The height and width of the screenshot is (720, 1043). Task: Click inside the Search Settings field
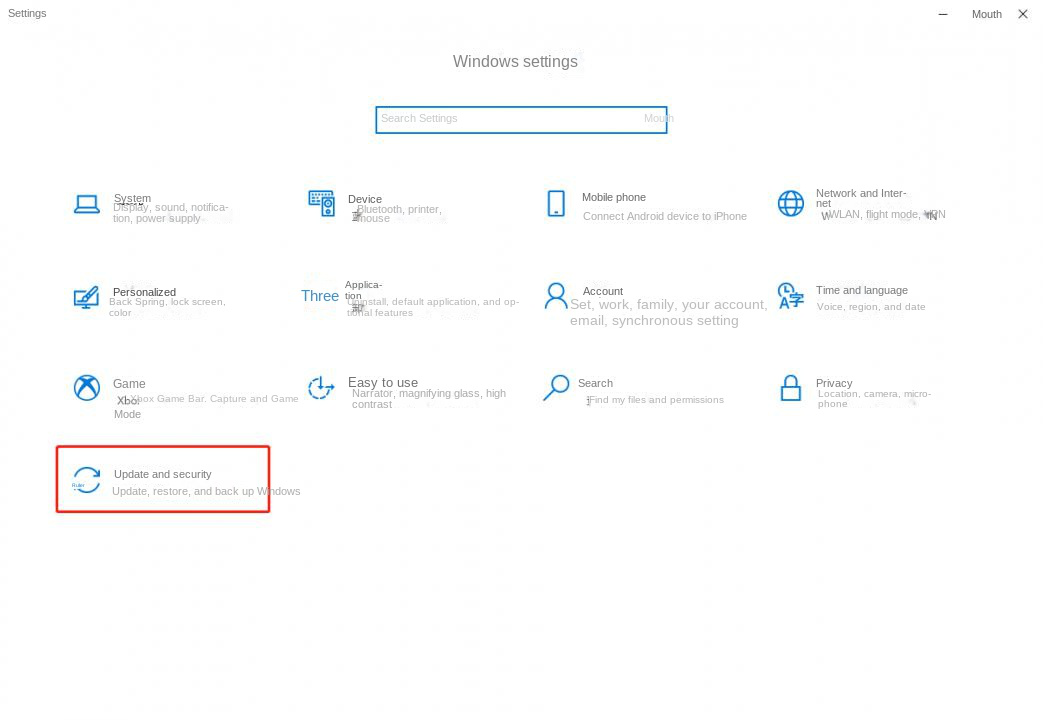[520, 119]
